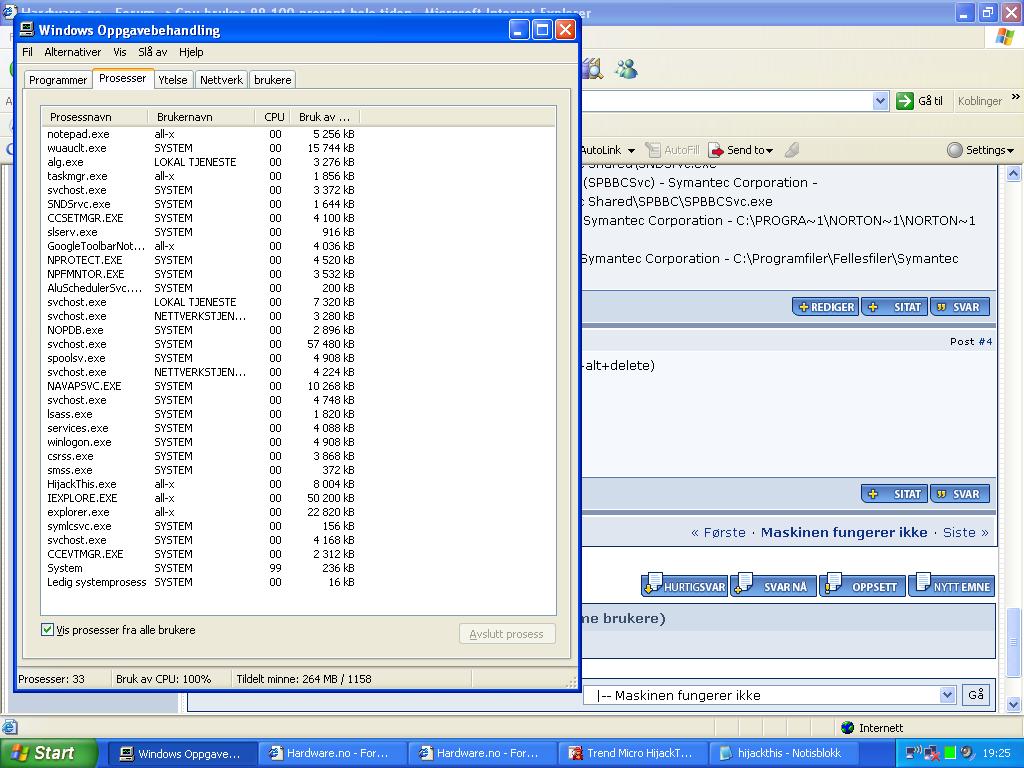Click the browser scrollbar down arrow

tap(1014, 704)
